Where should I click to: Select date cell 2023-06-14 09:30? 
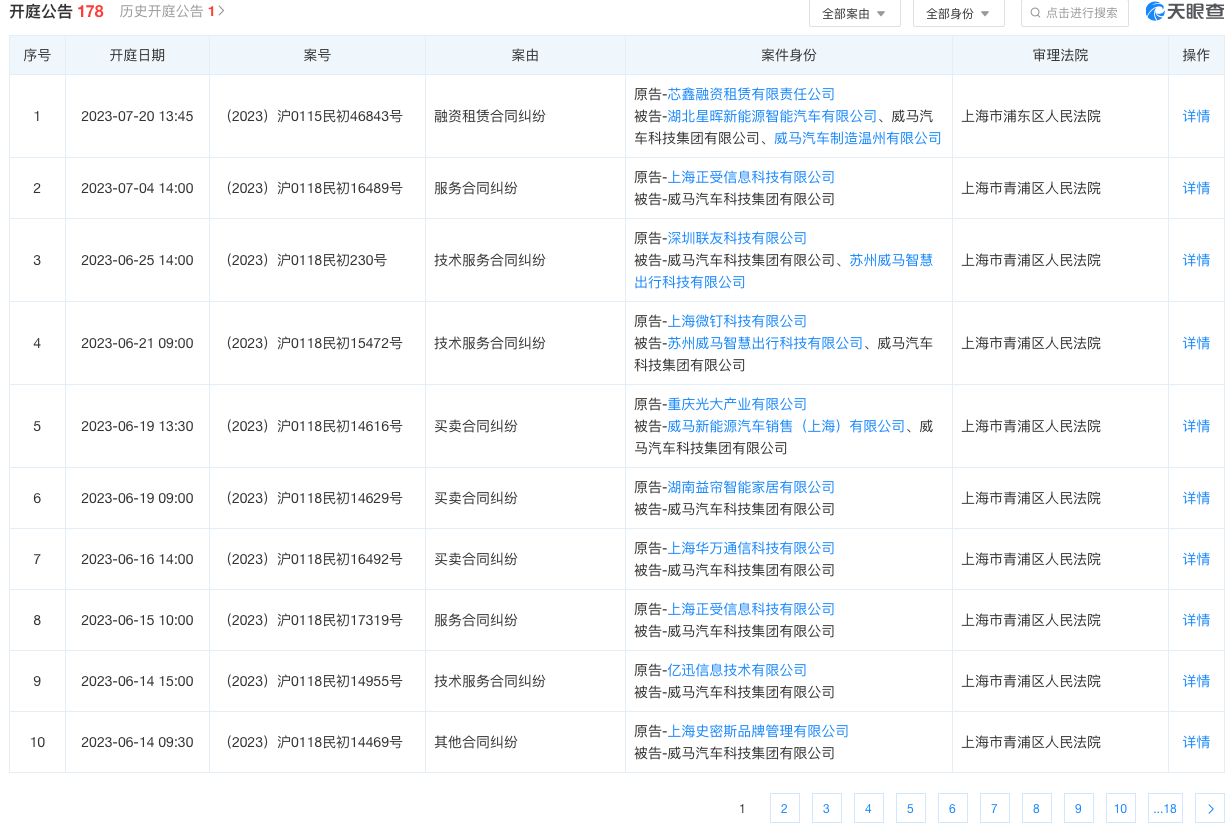[x=137, y=742]
